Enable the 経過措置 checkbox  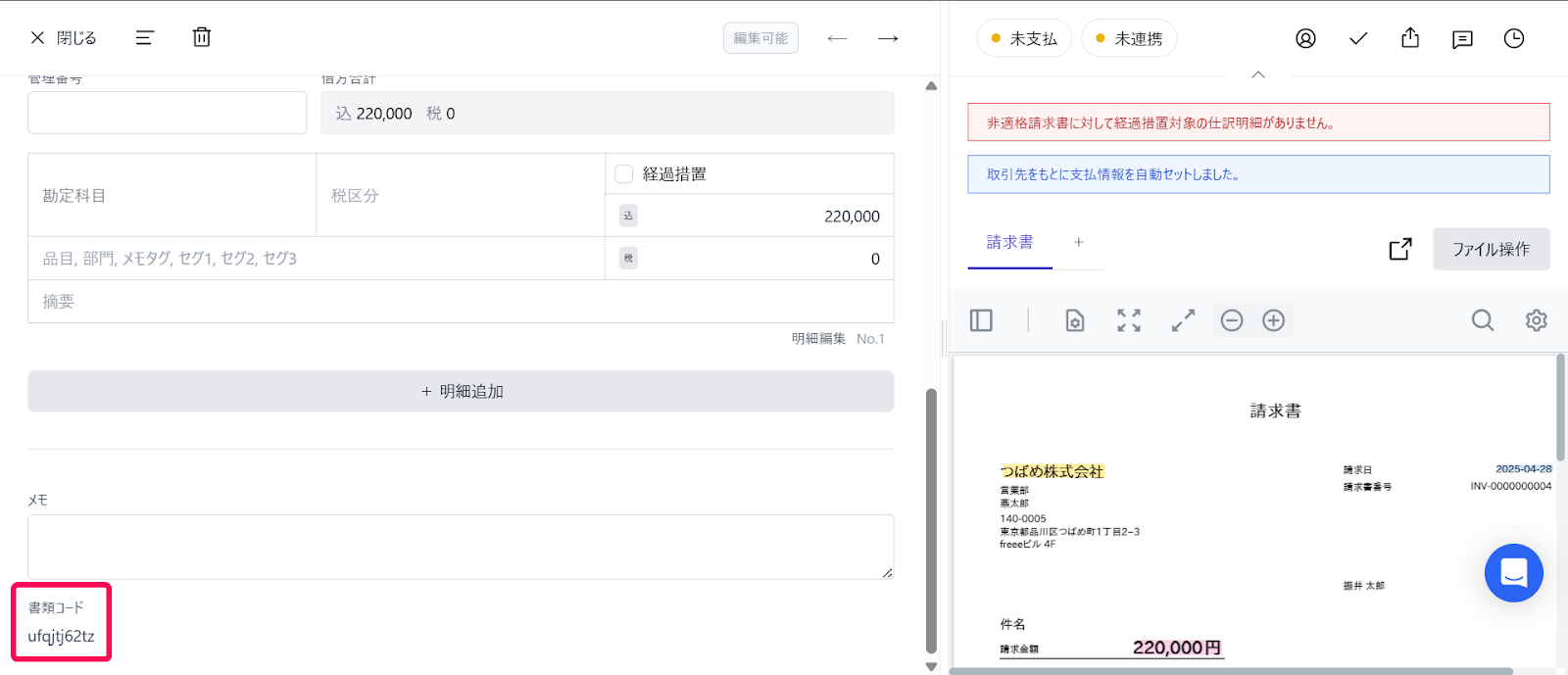[x=624, y=174]
